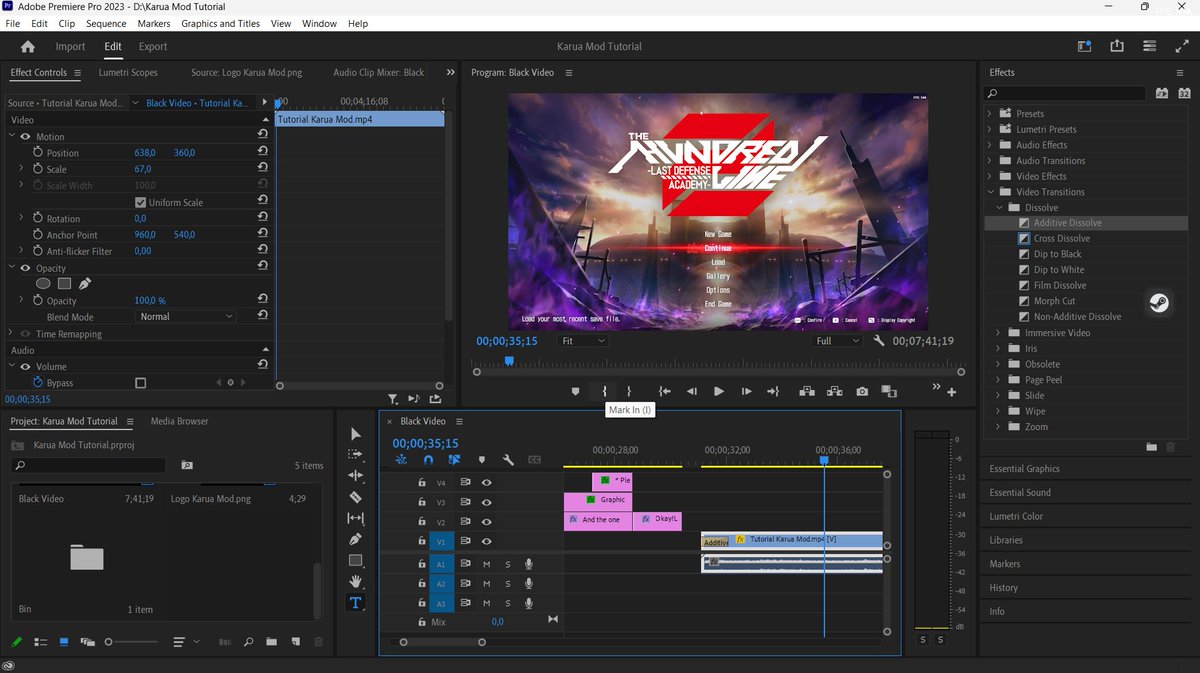Open the Fit zoom level dropdown
Viewport: 1200px width, 673px height.
click(582, 341)
